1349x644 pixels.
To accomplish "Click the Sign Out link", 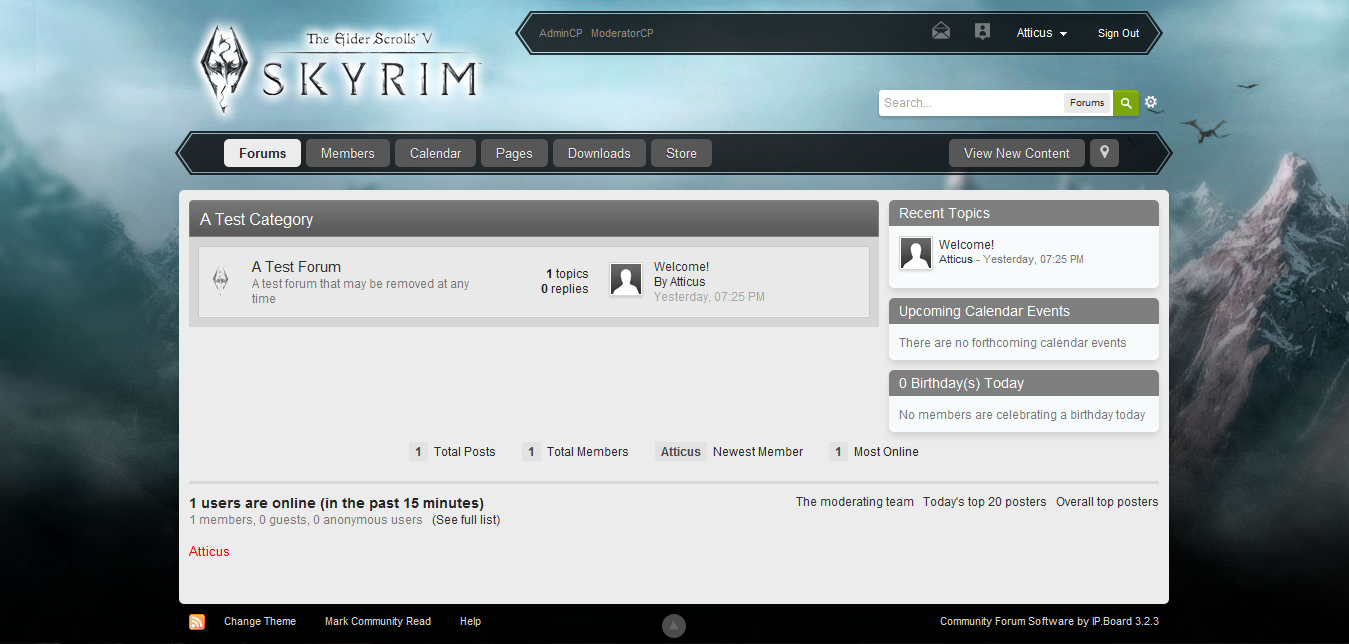I will (1118, 33).
